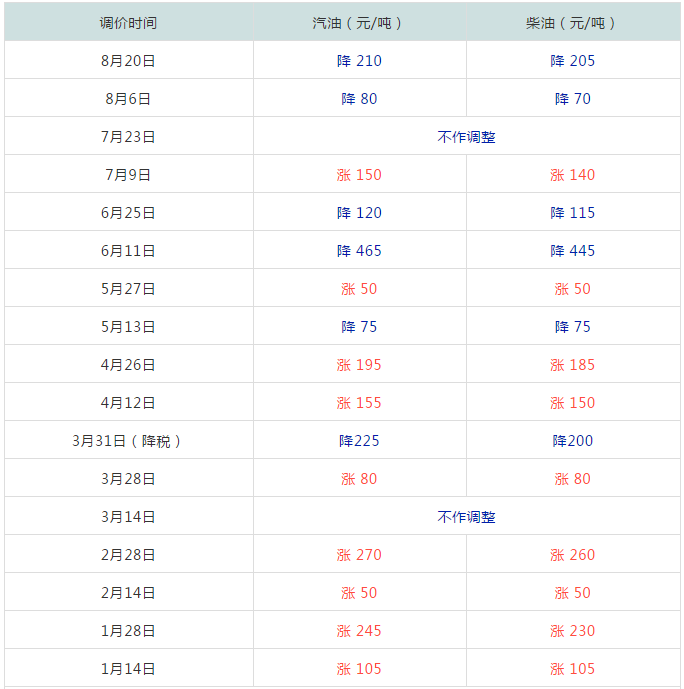Viewport: 684px width, 689px height.
Task: Click the 降 210 gasoline cell
Action: 359,61
